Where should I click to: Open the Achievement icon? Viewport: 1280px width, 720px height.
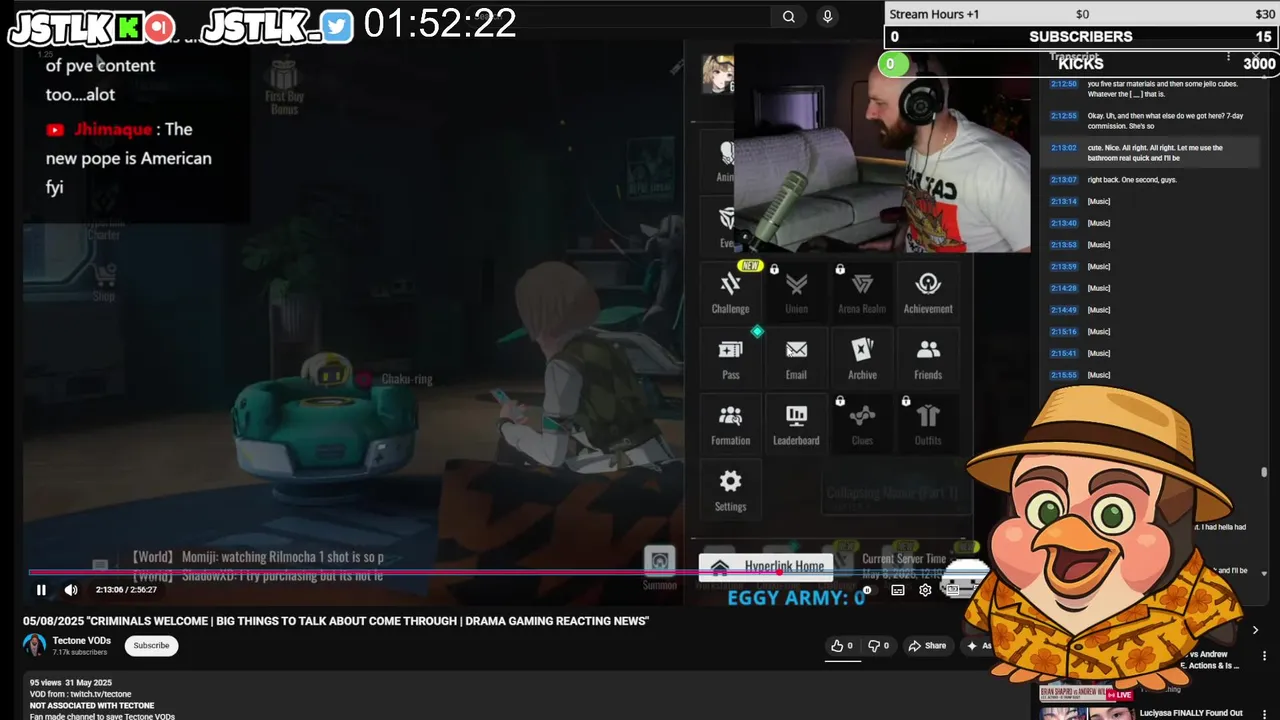[x=928, y=292]
